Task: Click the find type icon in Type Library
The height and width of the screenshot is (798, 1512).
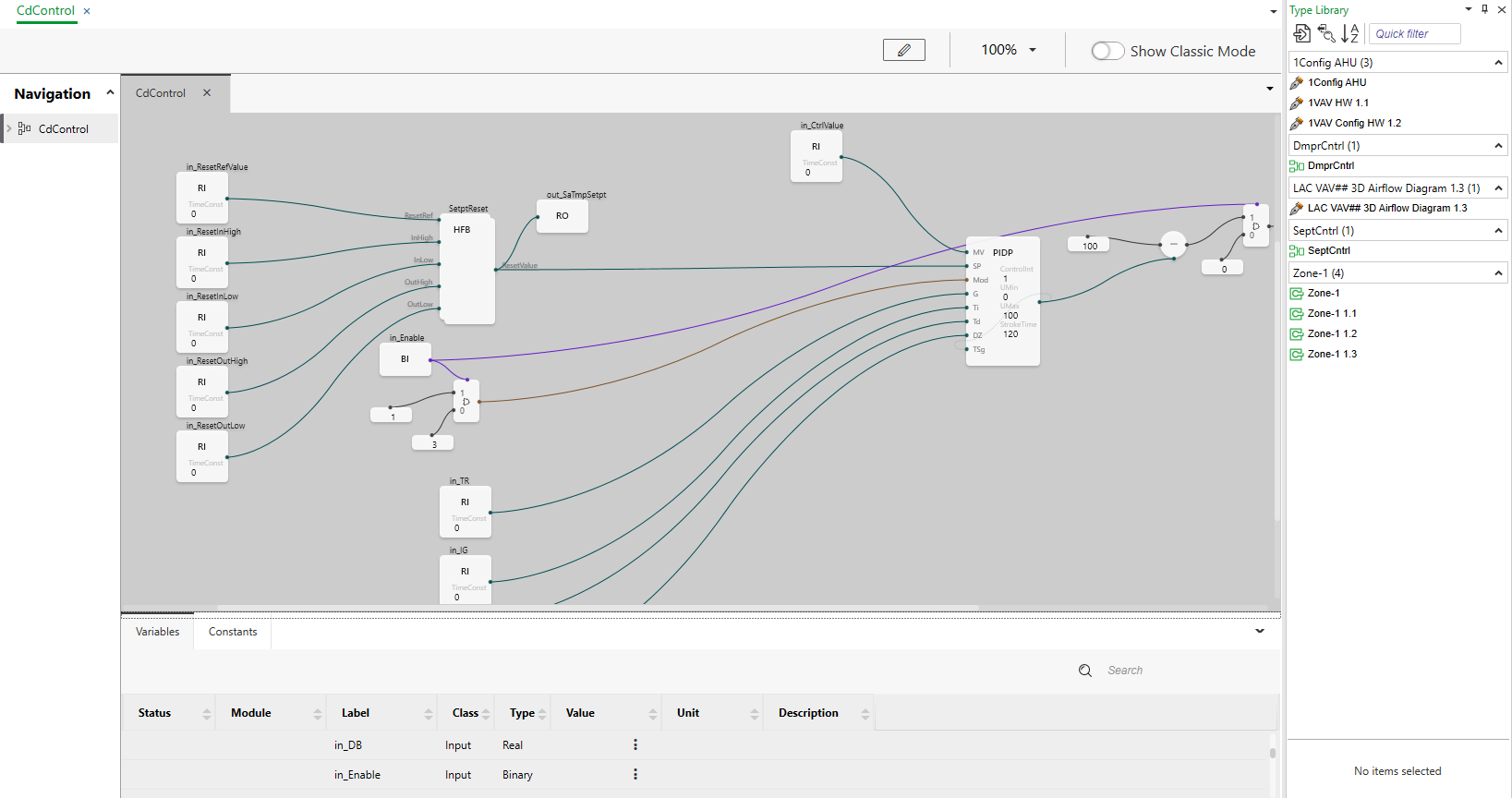Action: click(1326, 34)
